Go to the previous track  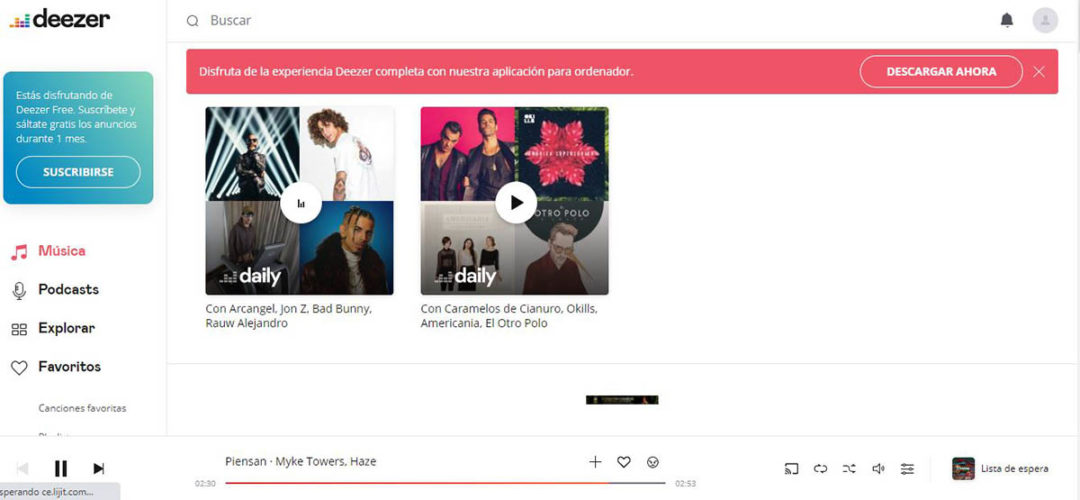(x=22, y=469)
